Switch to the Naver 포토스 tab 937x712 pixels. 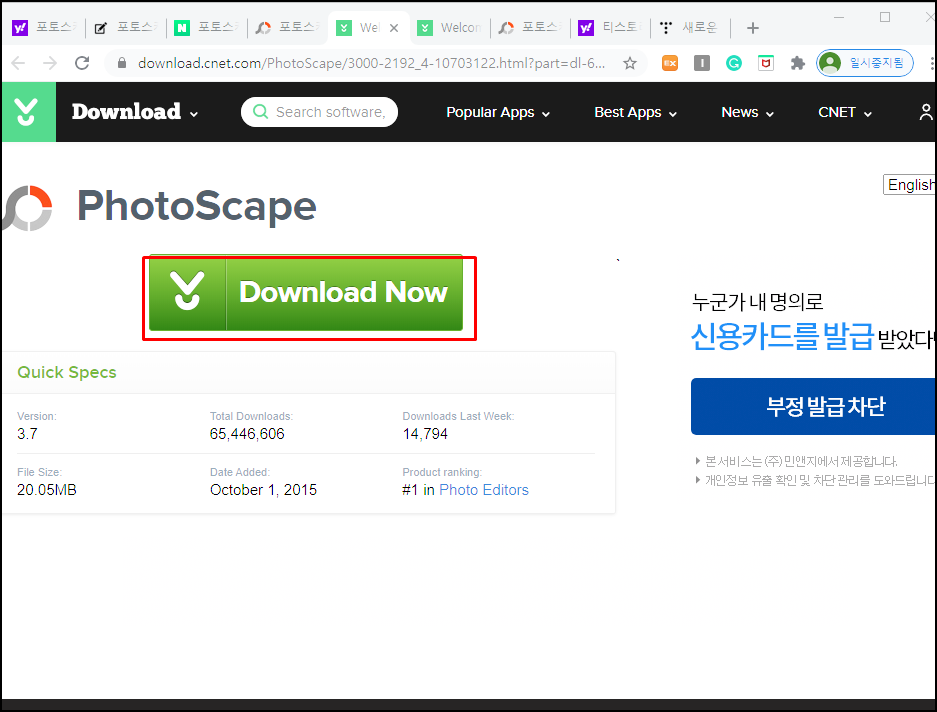tap(206, 27)
